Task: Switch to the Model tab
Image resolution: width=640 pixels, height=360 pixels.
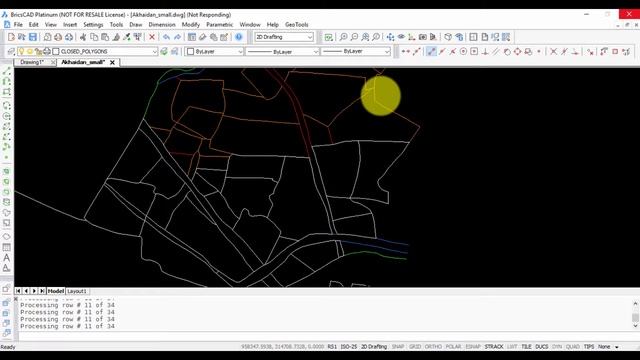Action: click(56, 291)
